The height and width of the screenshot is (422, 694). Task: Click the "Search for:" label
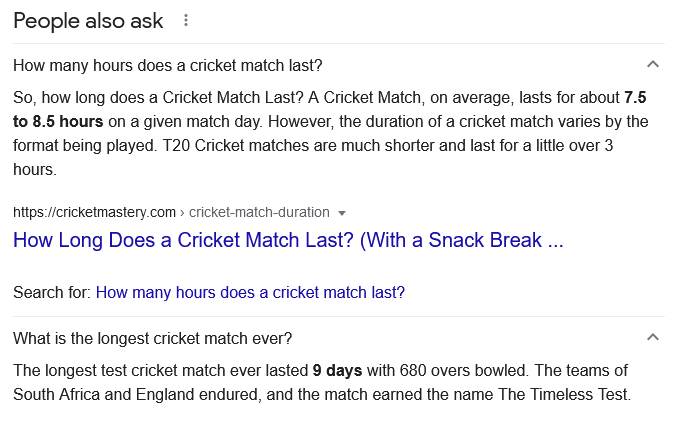[52, 293]
